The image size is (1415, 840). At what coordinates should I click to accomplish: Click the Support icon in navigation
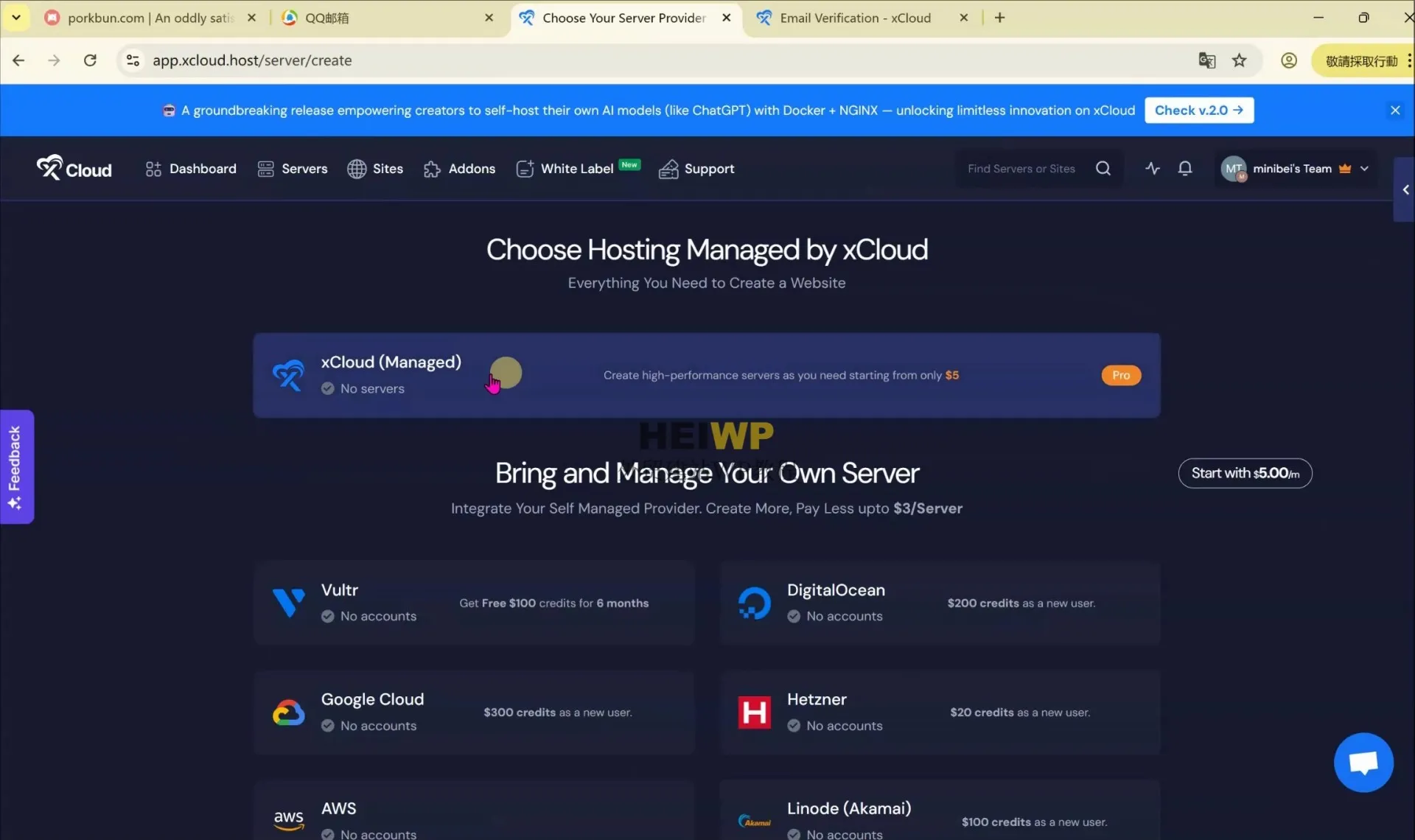[669, 169]
